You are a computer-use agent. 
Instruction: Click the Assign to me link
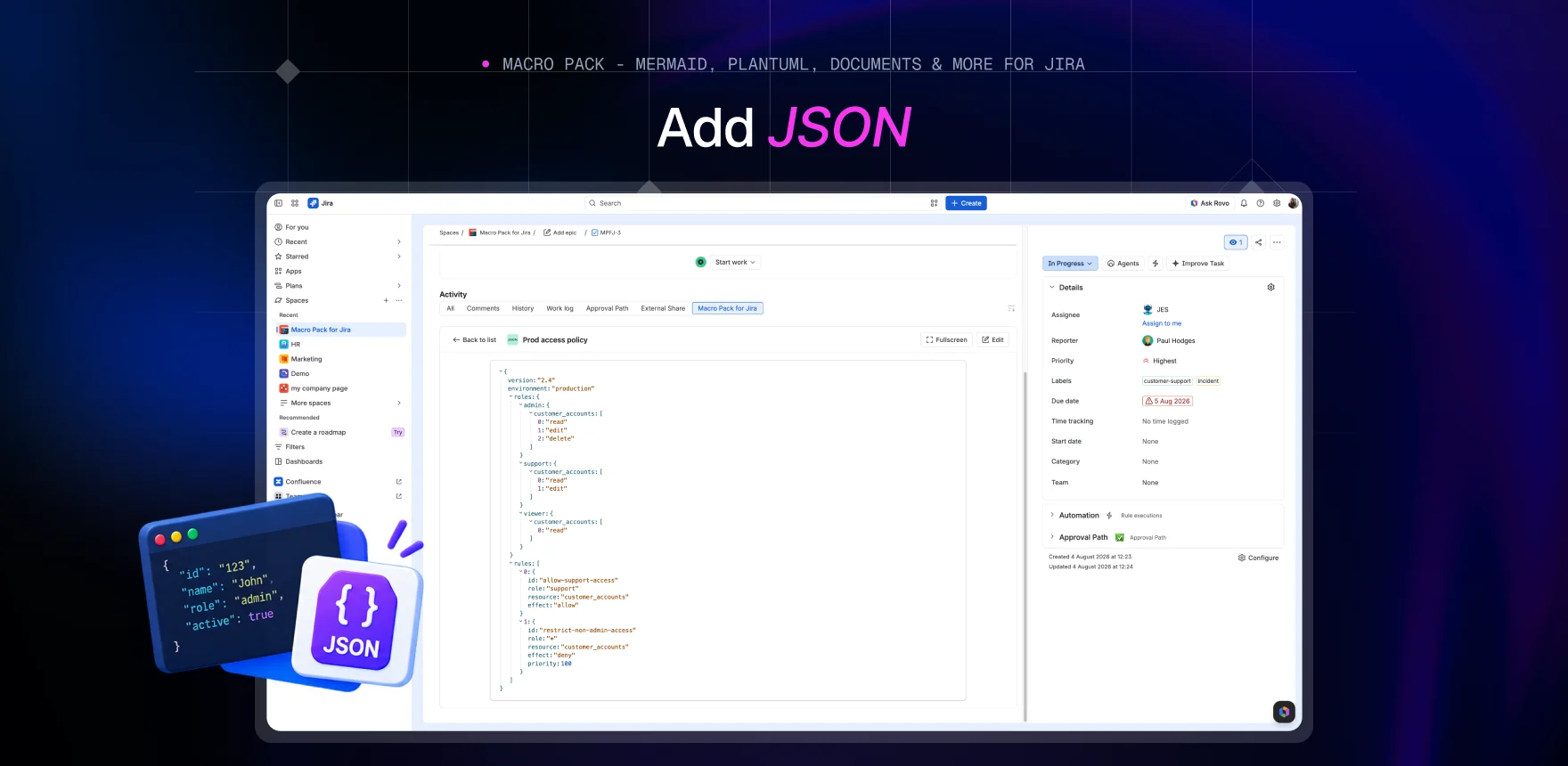click(1162, 323)
